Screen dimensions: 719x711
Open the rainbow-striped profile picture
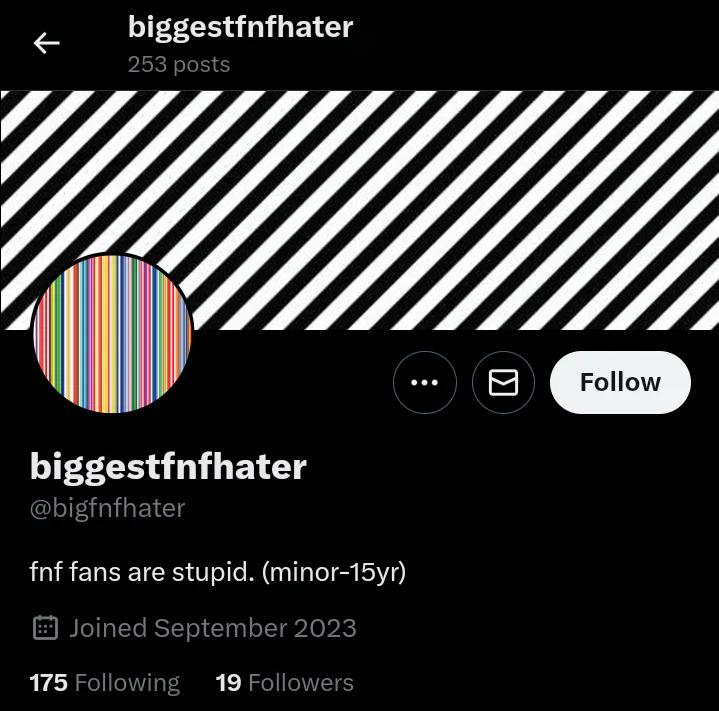pos(112,334)
